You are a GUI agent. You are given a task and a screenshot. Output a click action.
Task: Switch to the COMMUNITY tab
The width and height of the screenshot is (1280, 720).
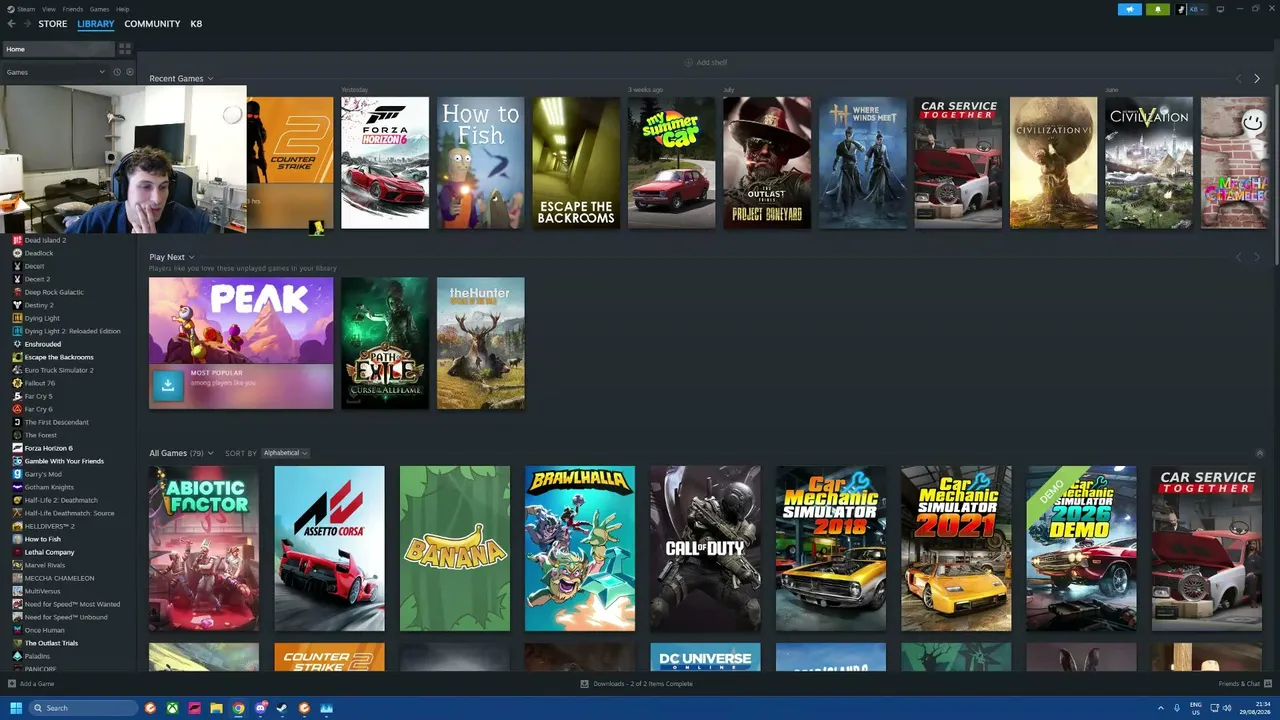coord(152,24)
